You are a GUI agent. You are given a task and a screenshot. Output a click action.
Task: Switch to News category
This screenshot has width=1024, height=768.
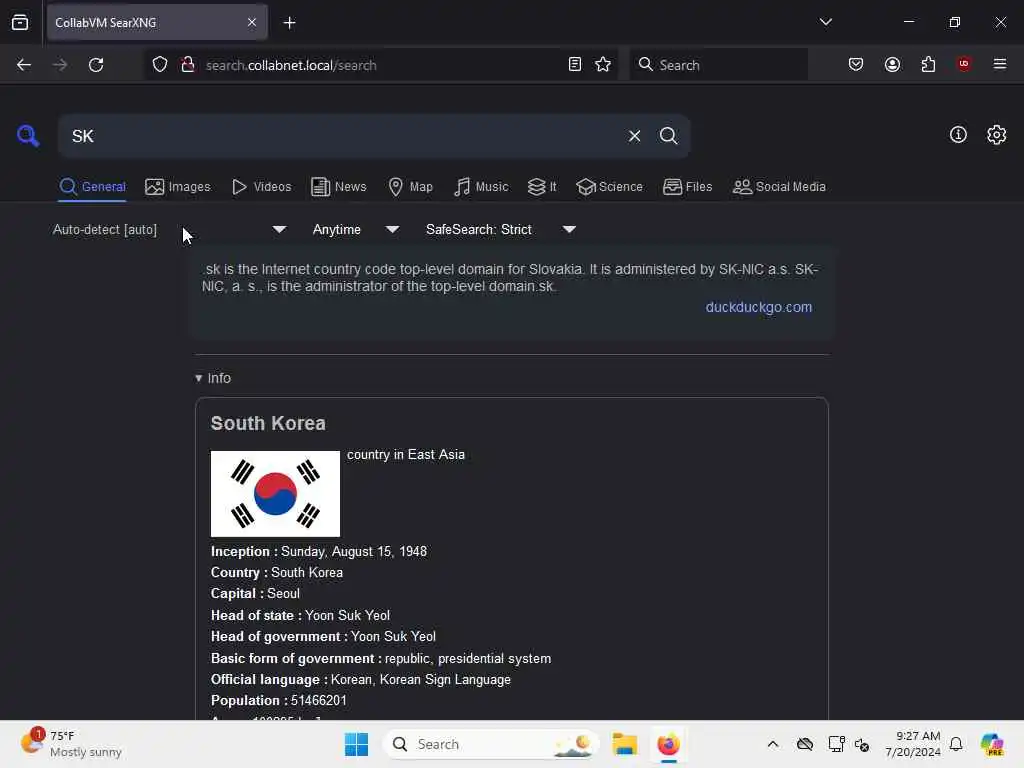339,187
